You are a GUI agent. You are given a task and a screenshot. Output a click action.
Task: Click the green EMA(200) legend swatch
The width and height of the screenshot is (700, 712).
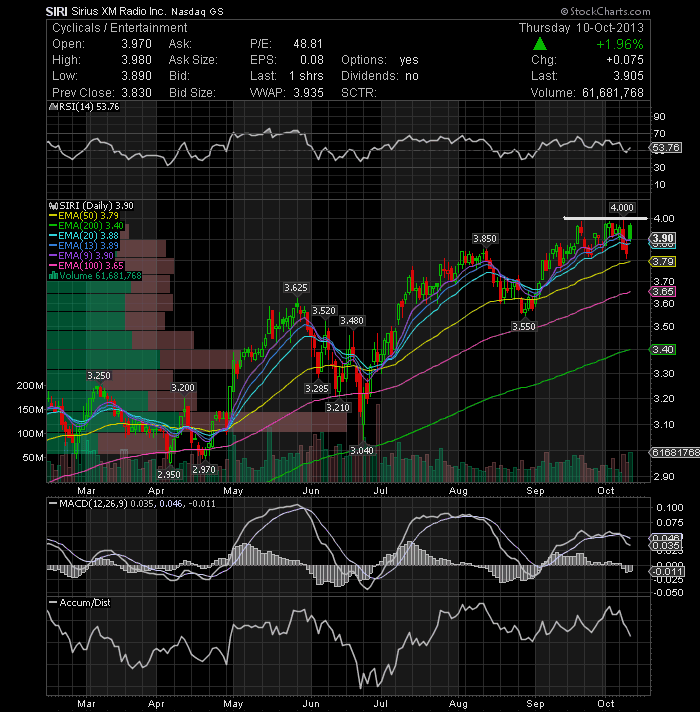pyautogui.click(x=53, y=226)
